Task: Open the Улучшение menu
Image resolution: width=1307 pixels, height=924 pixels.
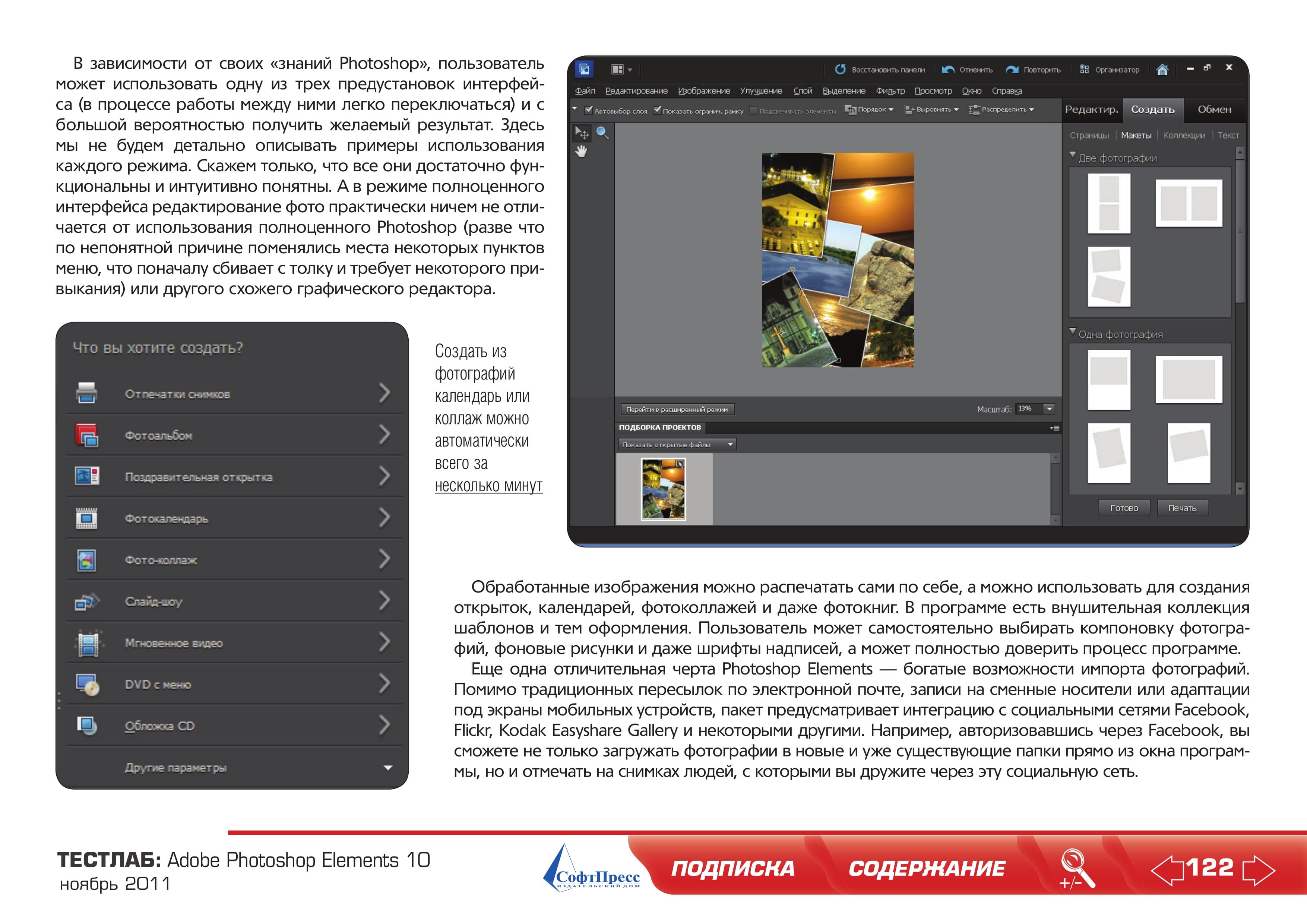Action: 761,91
